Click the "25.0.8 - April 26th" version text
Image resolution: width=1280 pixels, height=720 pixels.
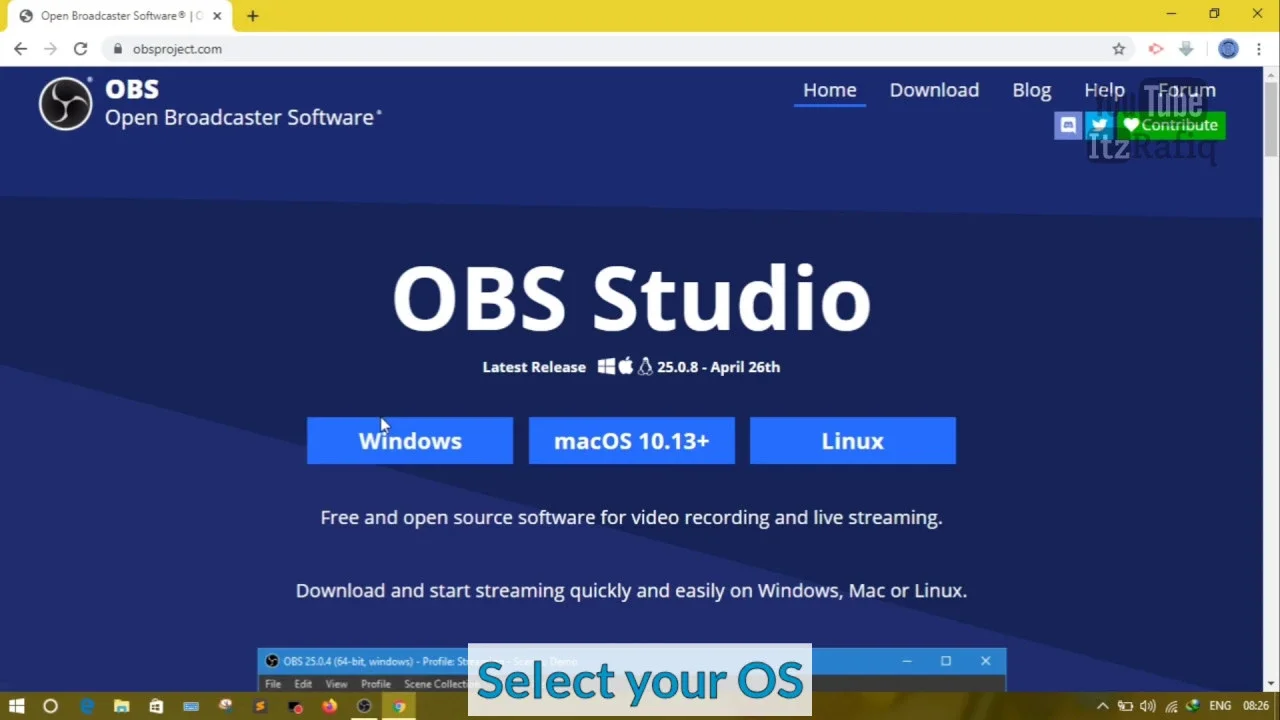point(718,367)
